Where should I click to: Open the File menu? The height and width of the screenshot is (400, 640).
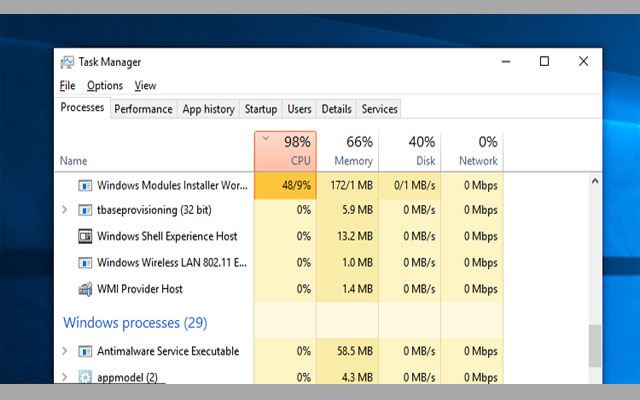point(67,86)
